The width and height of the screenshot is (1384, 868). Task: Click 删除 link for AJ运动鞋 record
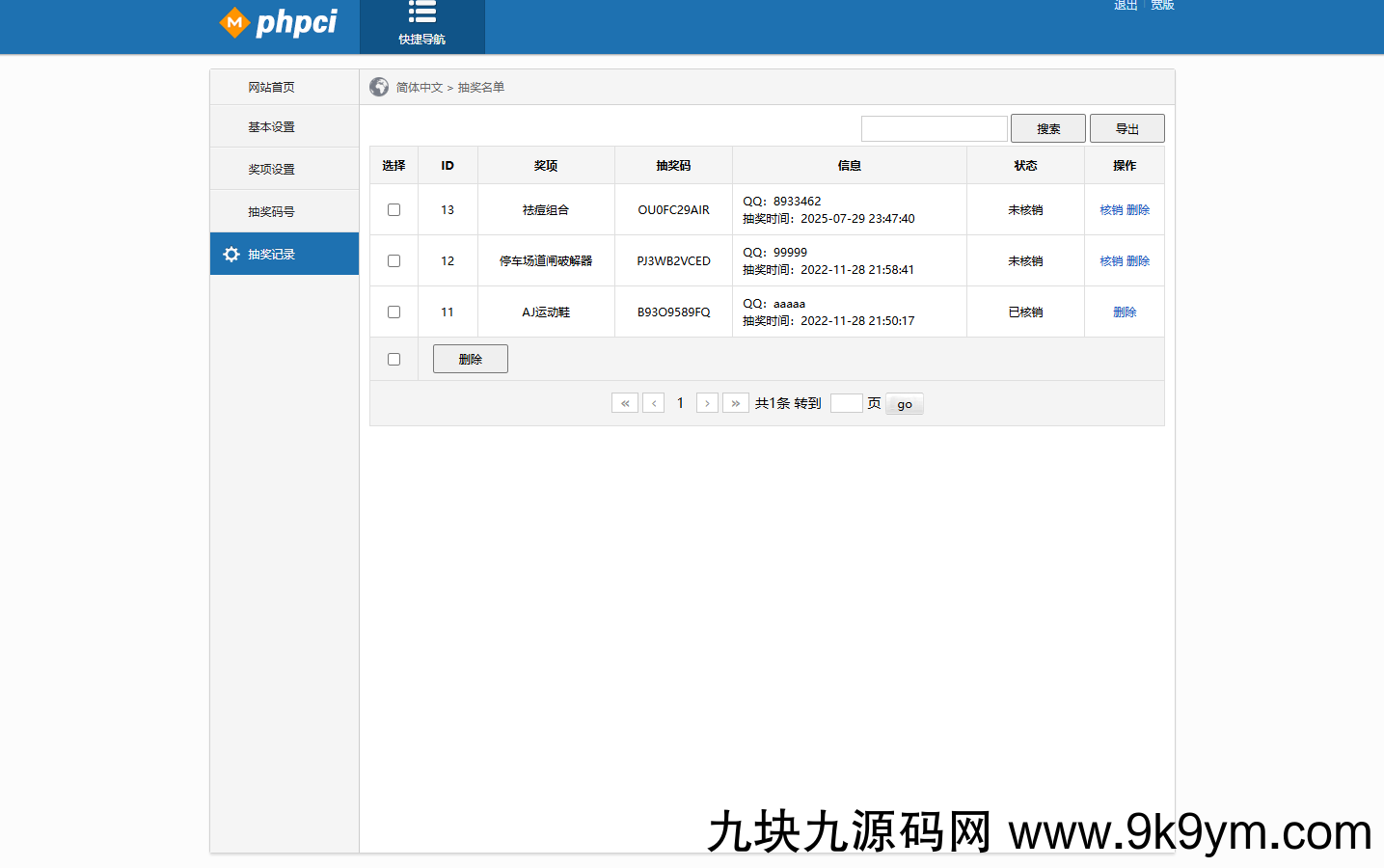[x=1124, y=312]
